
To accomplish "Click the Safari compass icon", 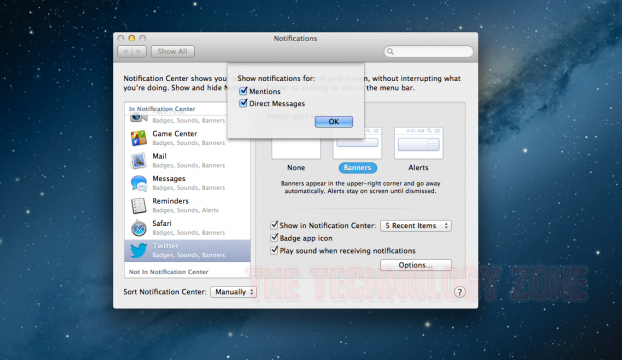I will pyautogui.click(x=138, y=228).
